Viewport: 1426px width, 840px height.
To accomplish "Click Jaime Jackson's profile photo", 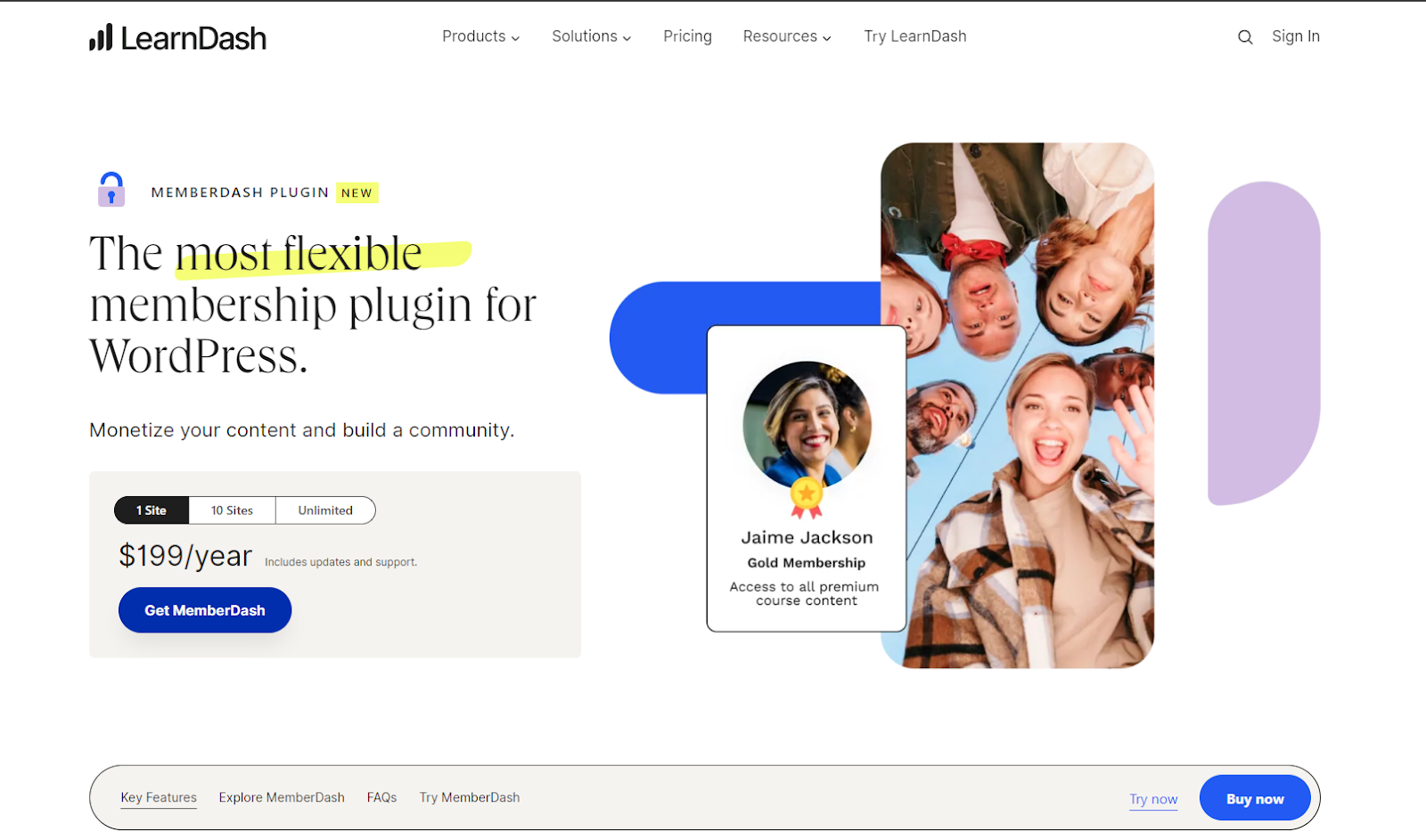I will [807, 426].
